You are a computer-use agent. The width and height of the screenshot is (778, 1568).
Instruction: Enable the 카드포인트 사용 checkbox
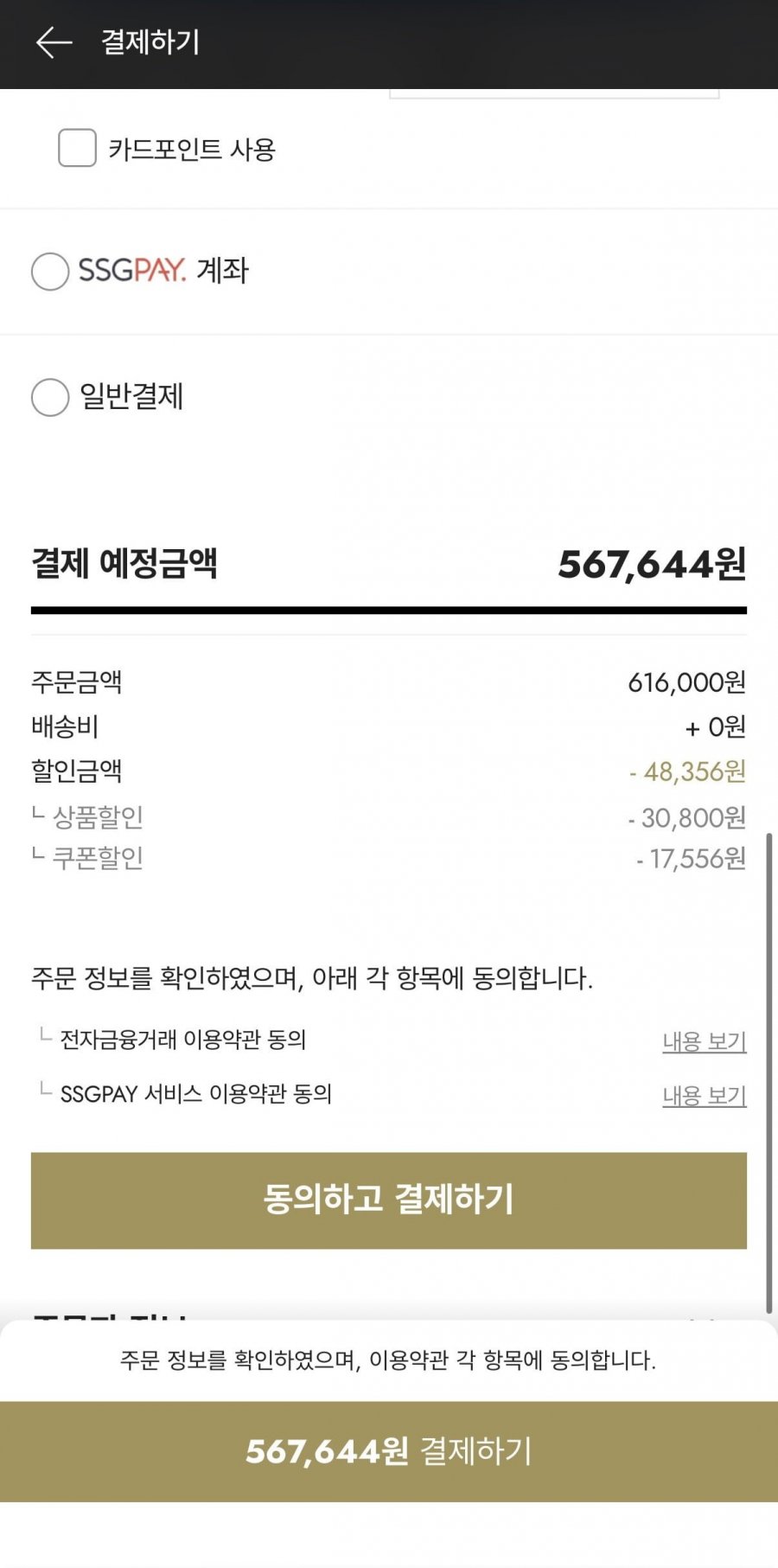(77, 149)
